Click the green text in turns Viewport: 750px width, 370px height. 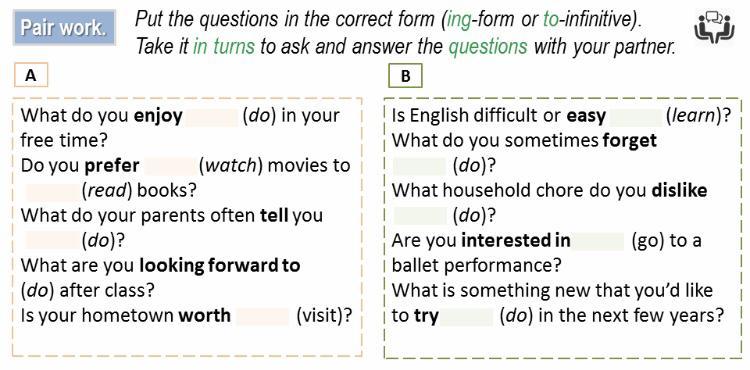coord(224,46)
